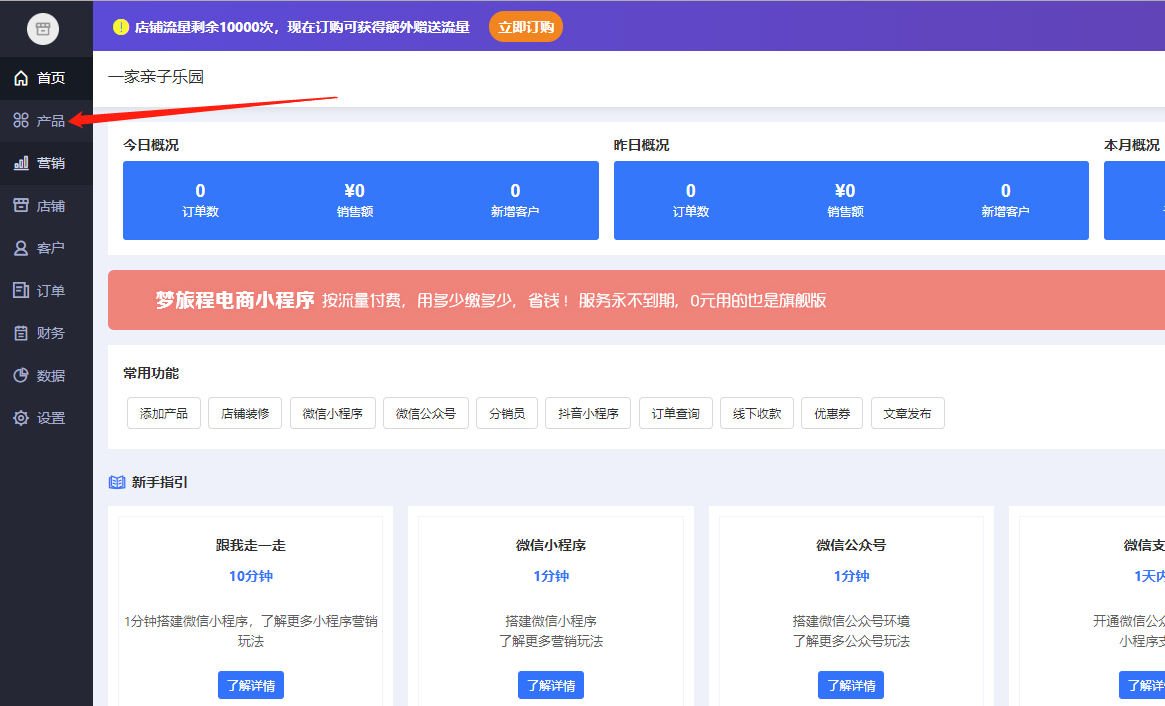Viewport: 1165px width, 706px height.
Task: Click the 本月概况 heading
Action: 1132,145
